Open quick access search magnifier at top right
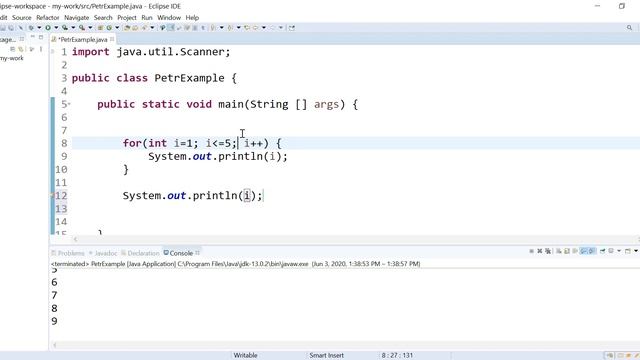This screenshot has width=640, height=360. (629, 28)
